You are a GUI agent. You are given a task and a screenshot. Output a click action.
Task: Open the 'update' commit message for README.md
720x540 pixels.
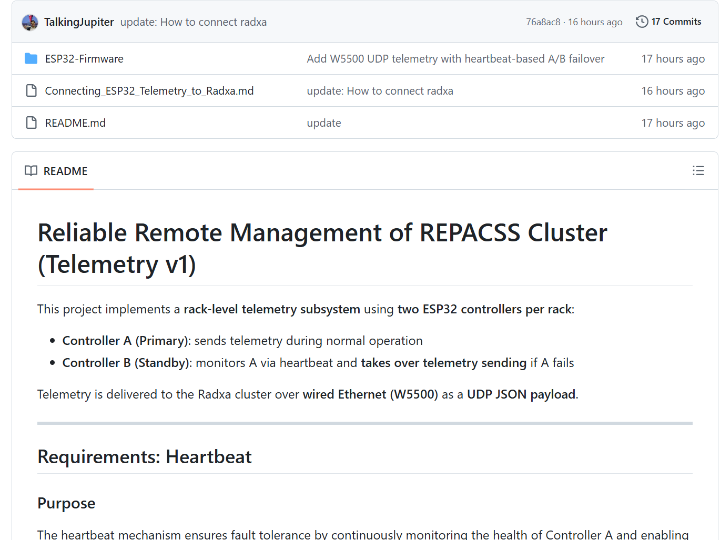324,123
